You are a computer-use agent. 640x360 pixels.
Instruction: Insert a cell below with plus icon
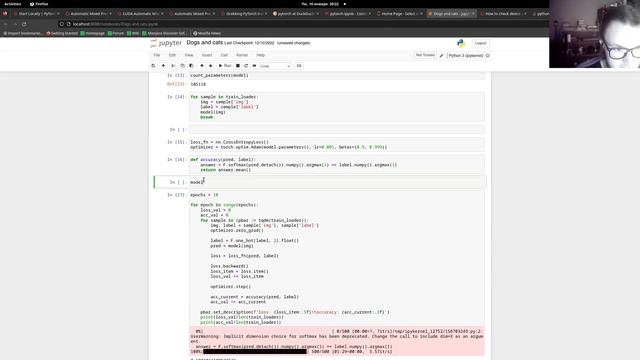coord(163,66)
